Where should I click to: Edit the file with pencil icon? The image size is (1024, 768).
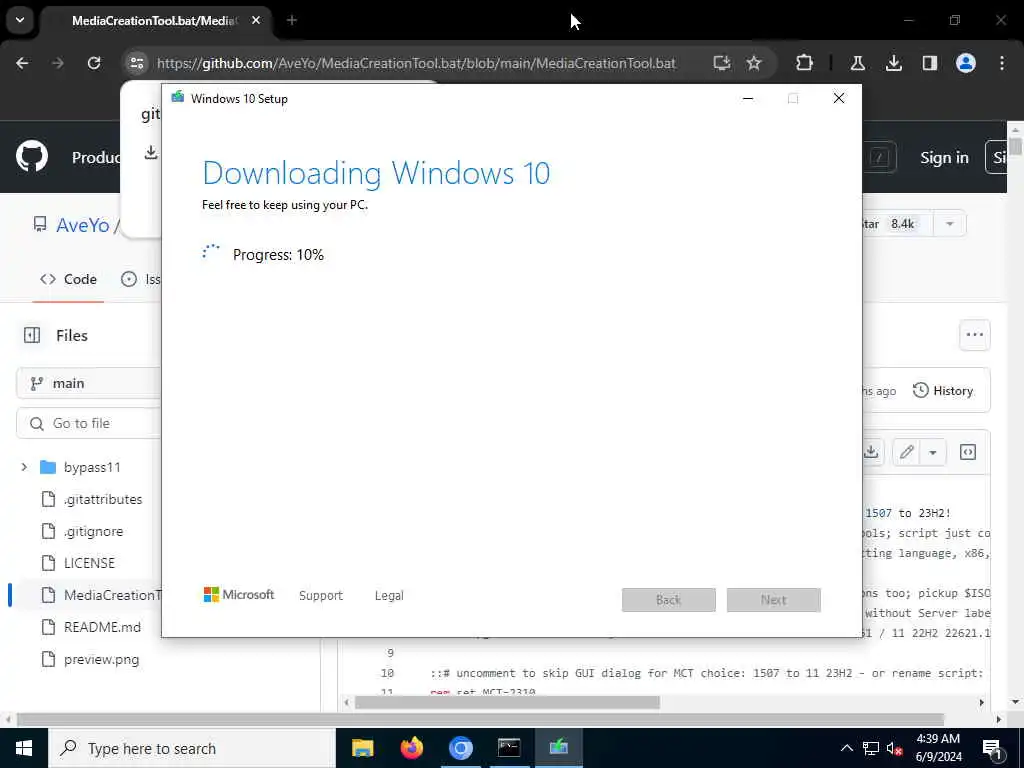(x=906, y=452)
